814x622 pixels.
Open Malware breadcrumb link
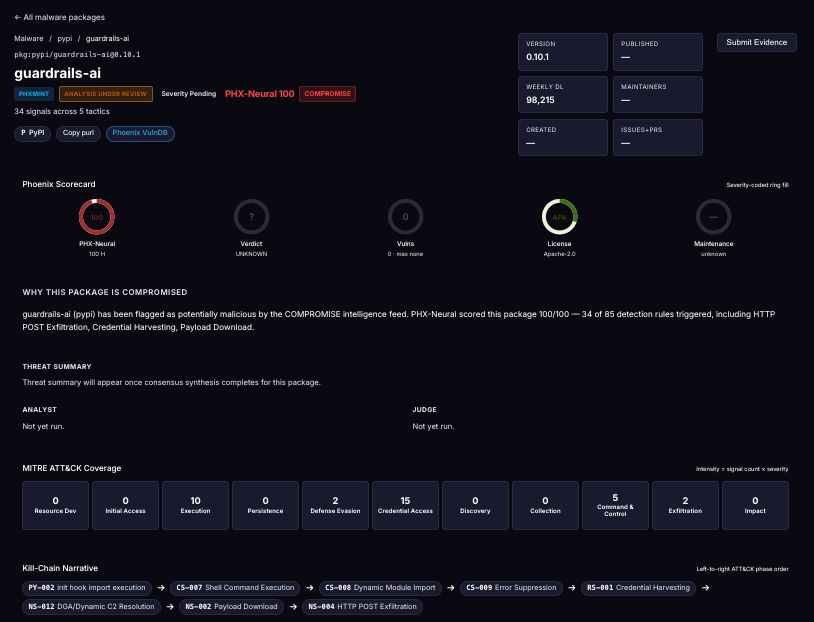(29, 38)
